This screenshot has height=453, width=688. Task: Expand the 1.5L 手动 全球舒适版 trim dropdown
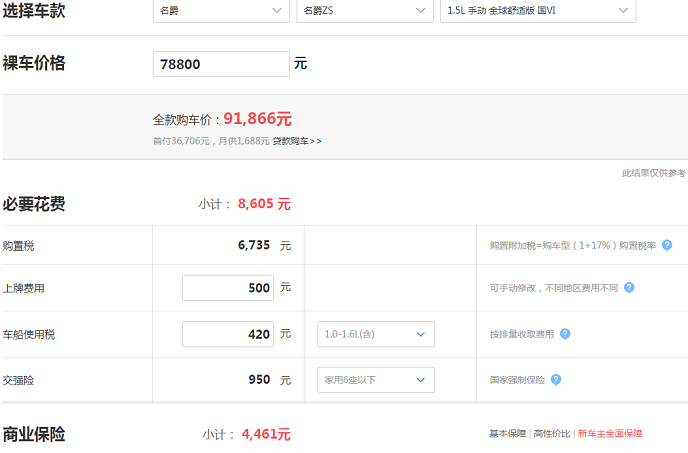pos(538,11)
